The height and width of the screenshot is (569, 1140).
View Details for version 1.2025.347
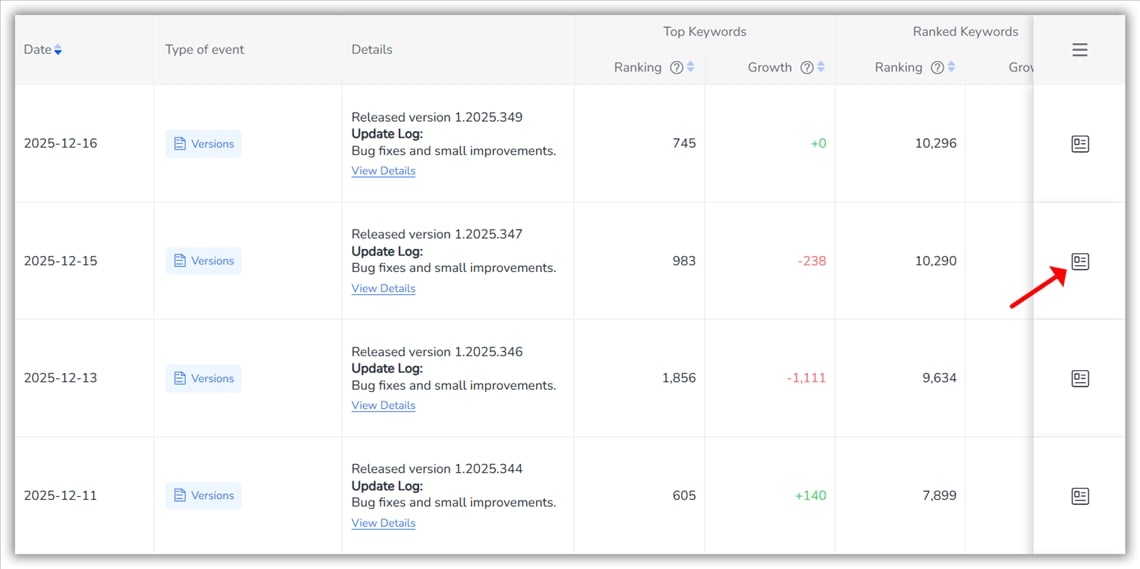383,289
